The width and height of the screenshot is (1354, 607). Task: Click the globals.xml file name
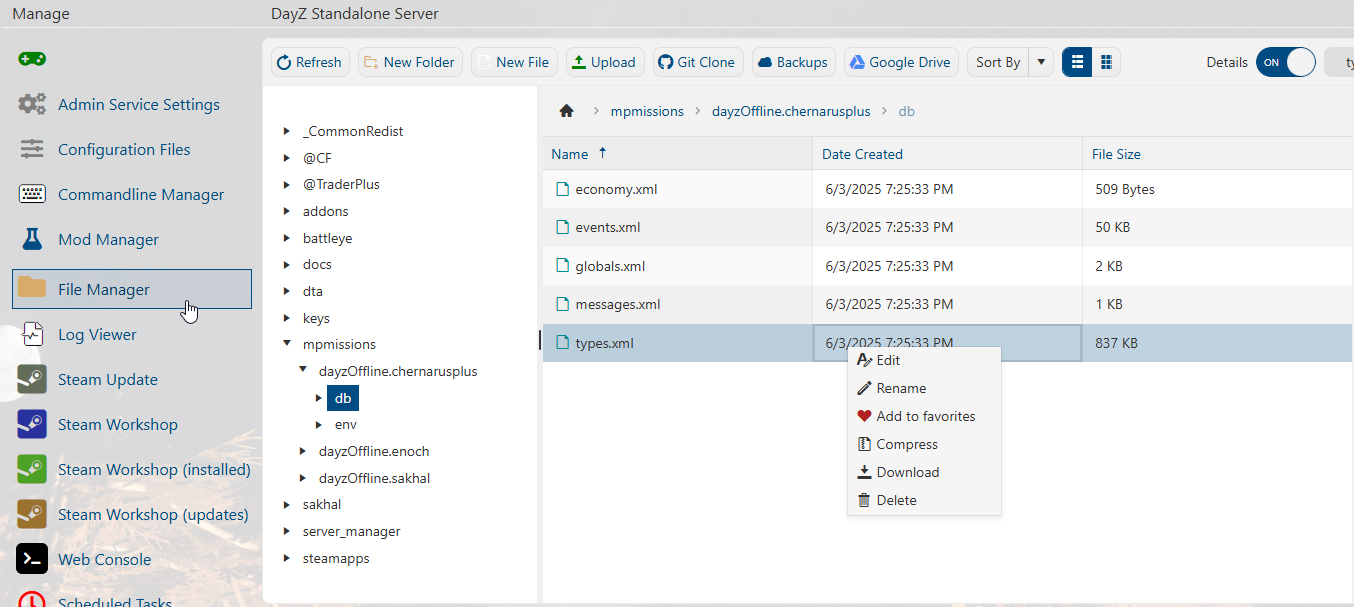610,266
